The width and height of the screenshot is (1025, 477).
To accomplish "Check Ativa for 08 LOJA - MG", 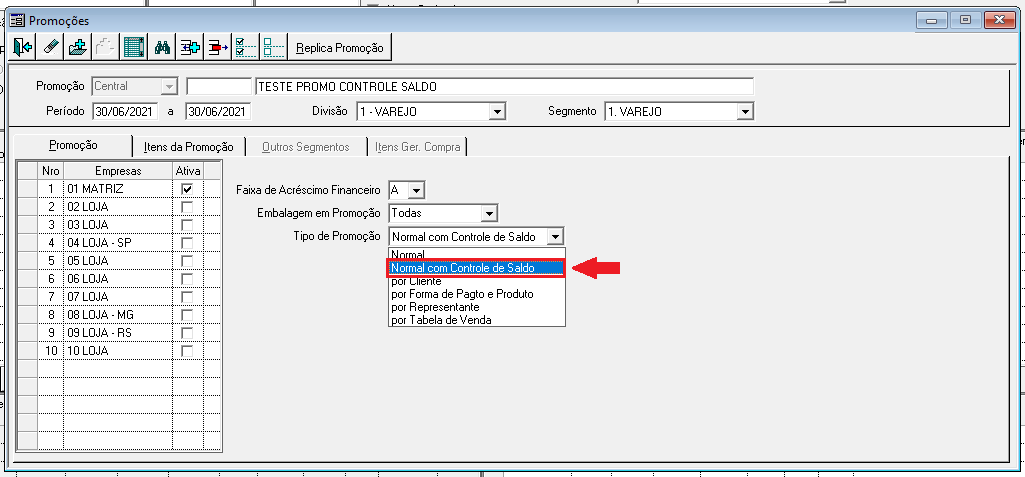I will click(x=188, y=315).
